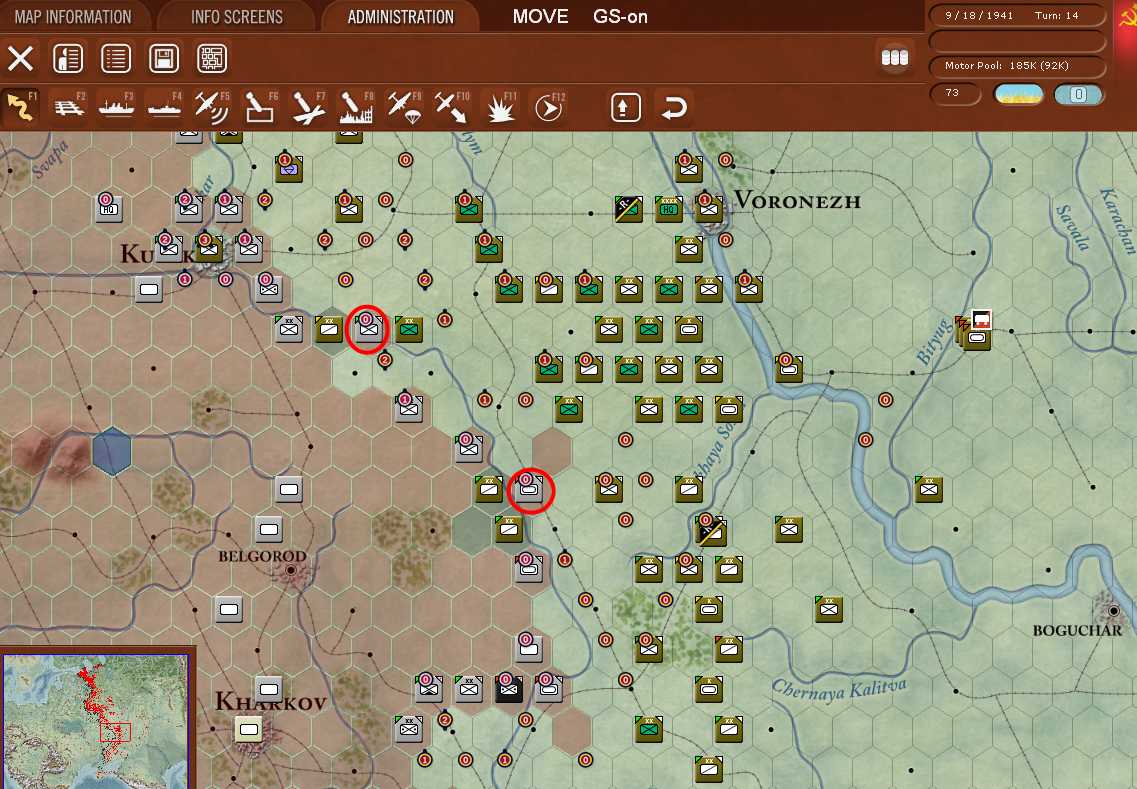This screenshot has height=789, width=1137.
Task: Click the blue lake hex west of Belgorod
Action: tap(112, 451)
